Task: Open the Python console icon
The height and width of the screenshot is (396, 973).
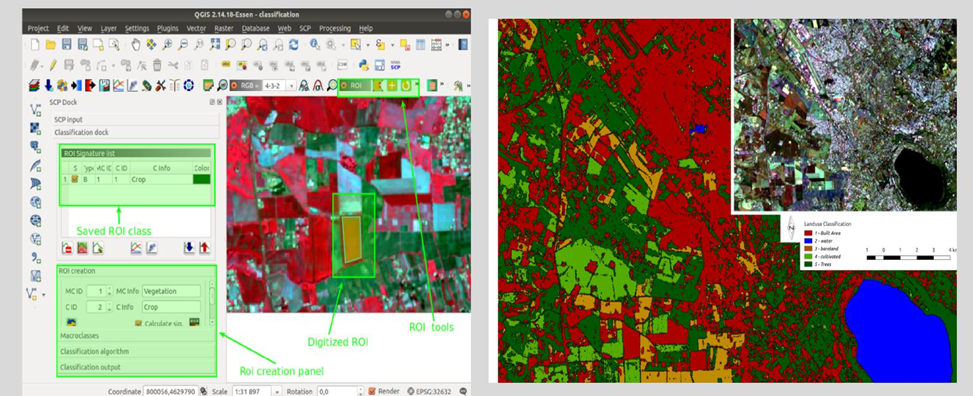Action: pos(364,65)
